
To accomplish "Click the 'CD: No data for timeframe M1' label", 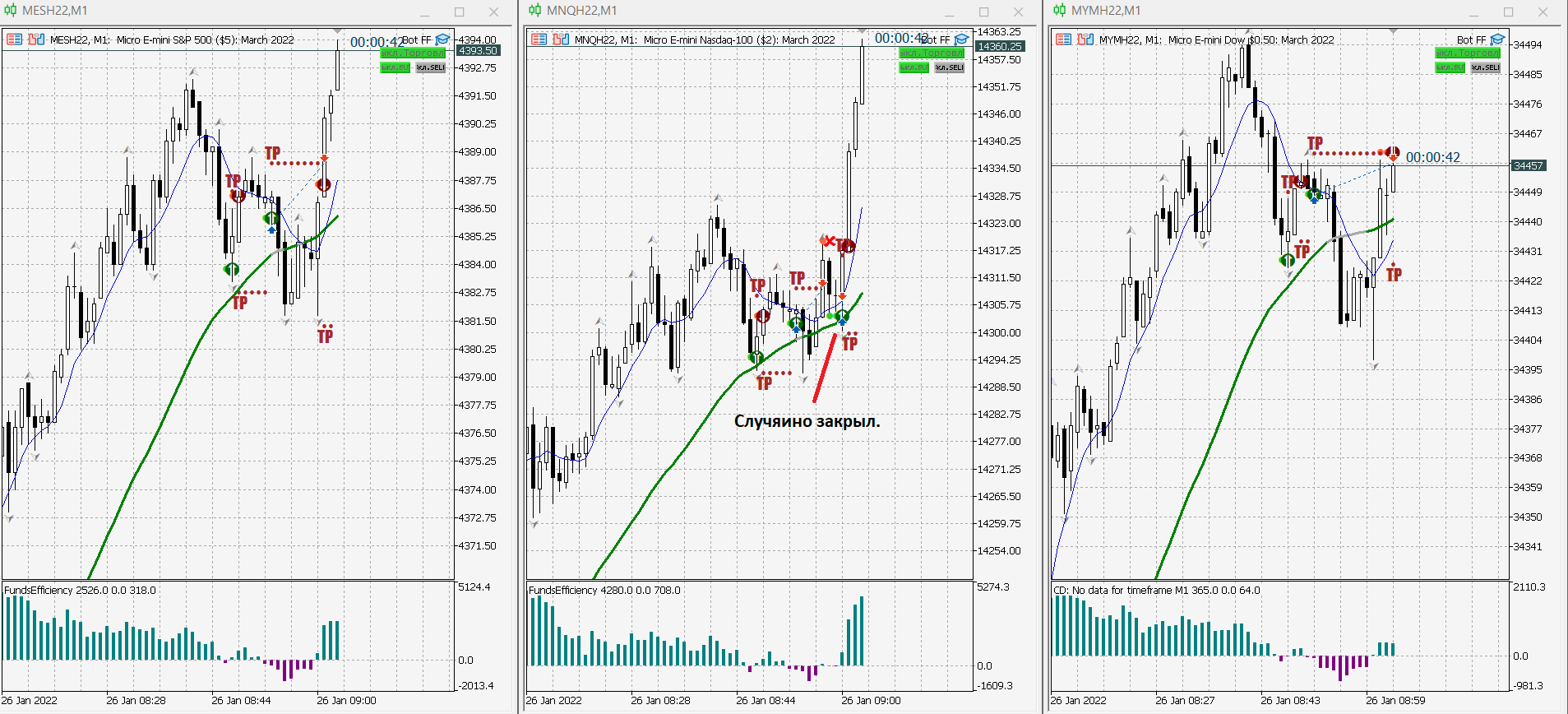I will pyautogui.click(x=1156, y=590).
